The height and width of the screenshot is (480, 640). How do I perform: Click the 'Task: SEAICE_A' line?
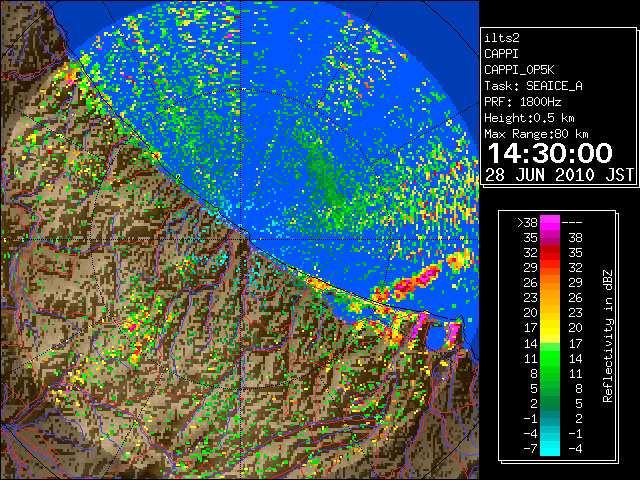[x=533, y=86]
